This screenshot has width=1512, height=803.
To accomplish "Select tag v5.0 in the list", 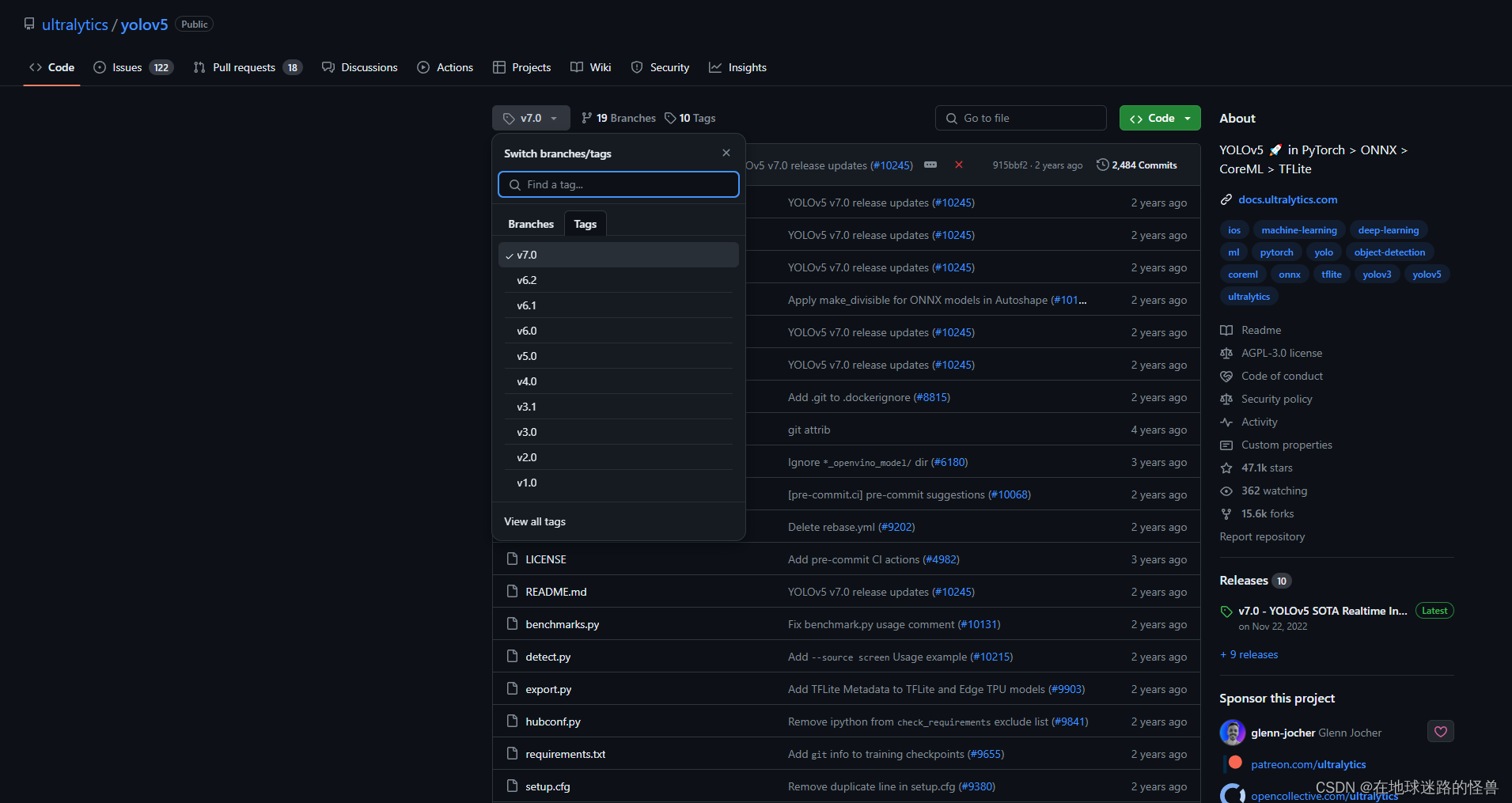I will tap(618, 356).
